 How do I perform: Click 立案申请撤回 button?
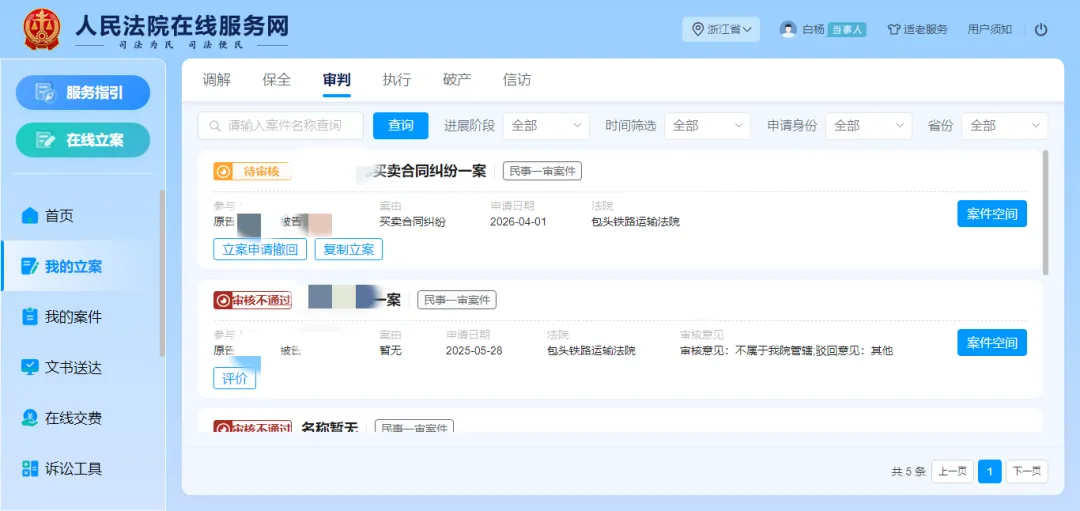260,249
